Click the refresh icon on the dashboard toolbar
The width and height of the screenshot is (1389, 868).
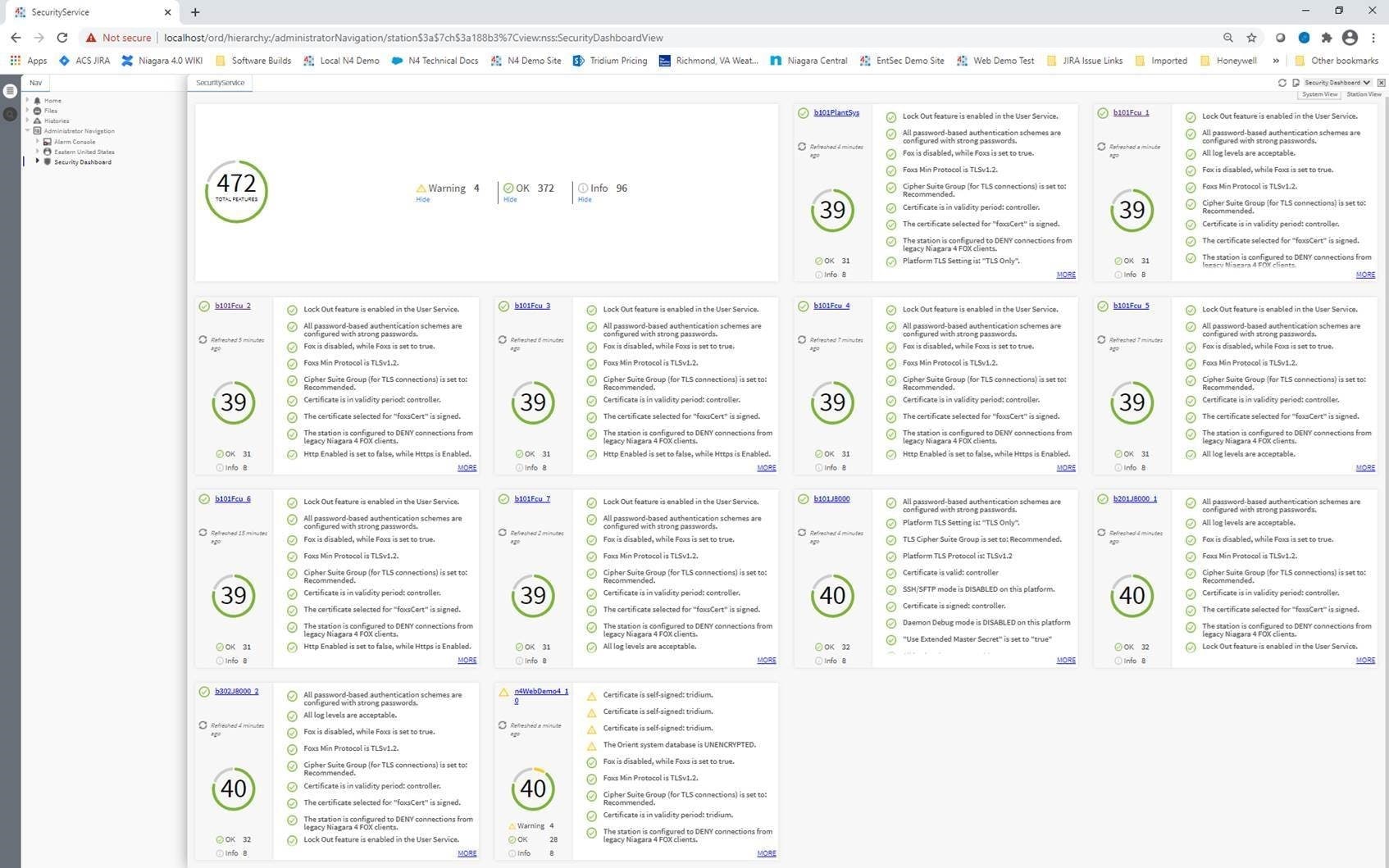1282,83
